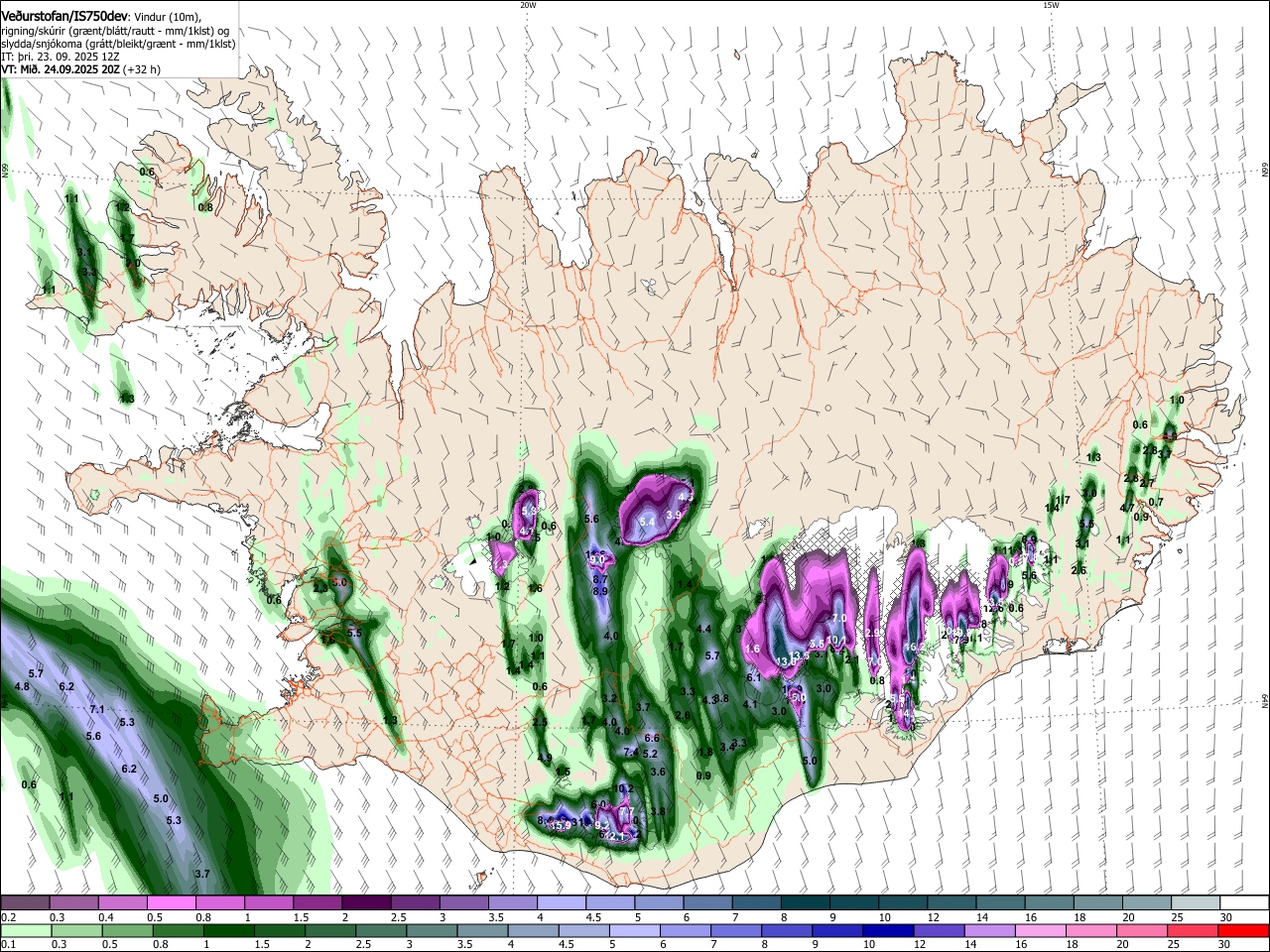
Task: Click the '7.1' value over southwest sea
Action: (97, 710)
